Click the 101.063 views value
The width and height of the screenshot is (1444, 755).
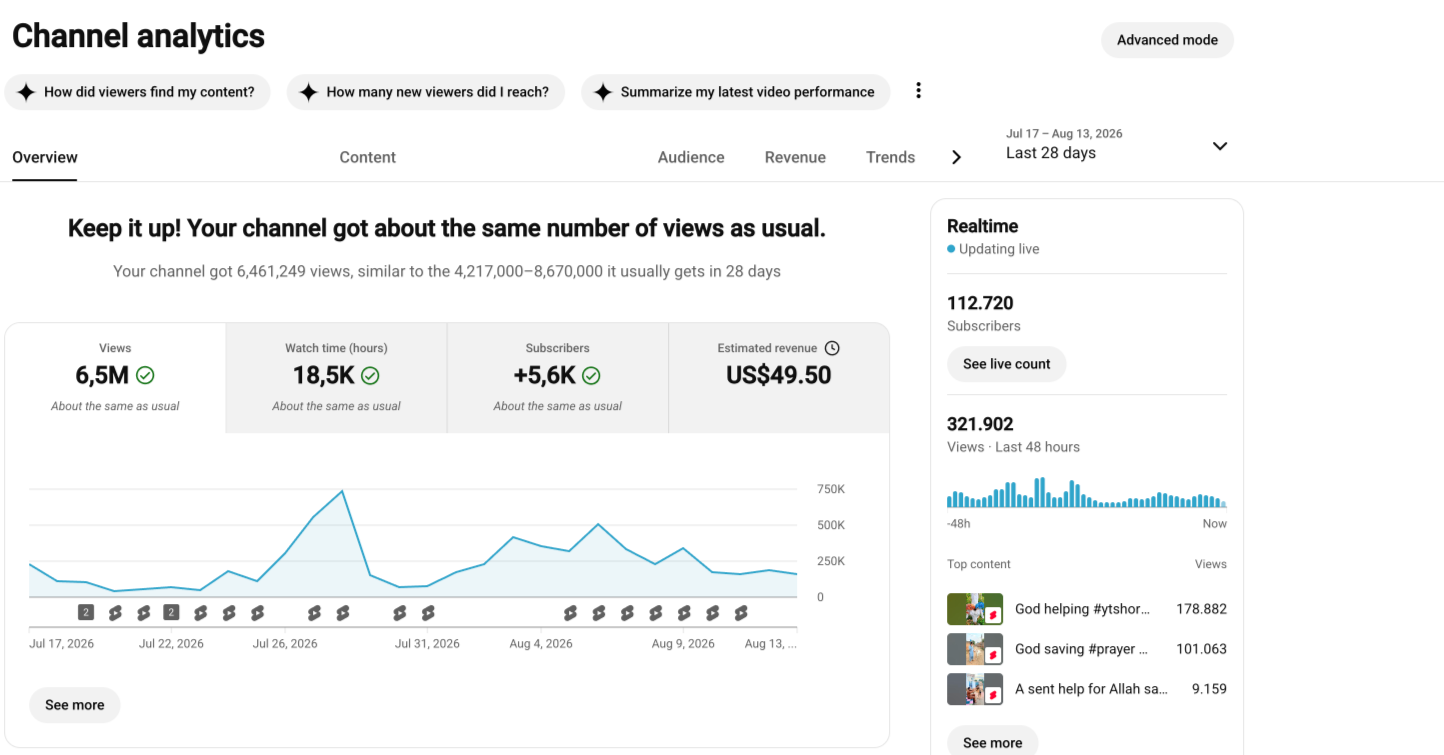coord(1201,649)
